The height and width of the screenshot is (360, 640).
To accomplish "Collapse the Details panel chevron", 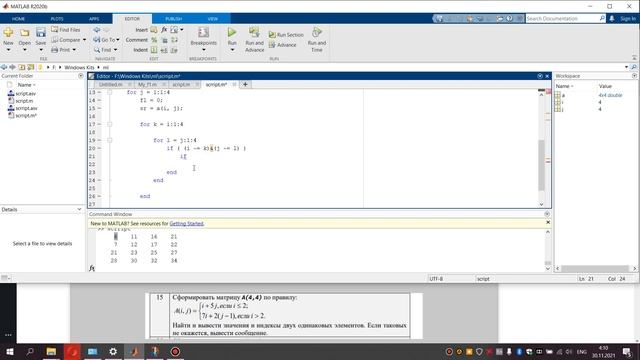I will (79, 209).
